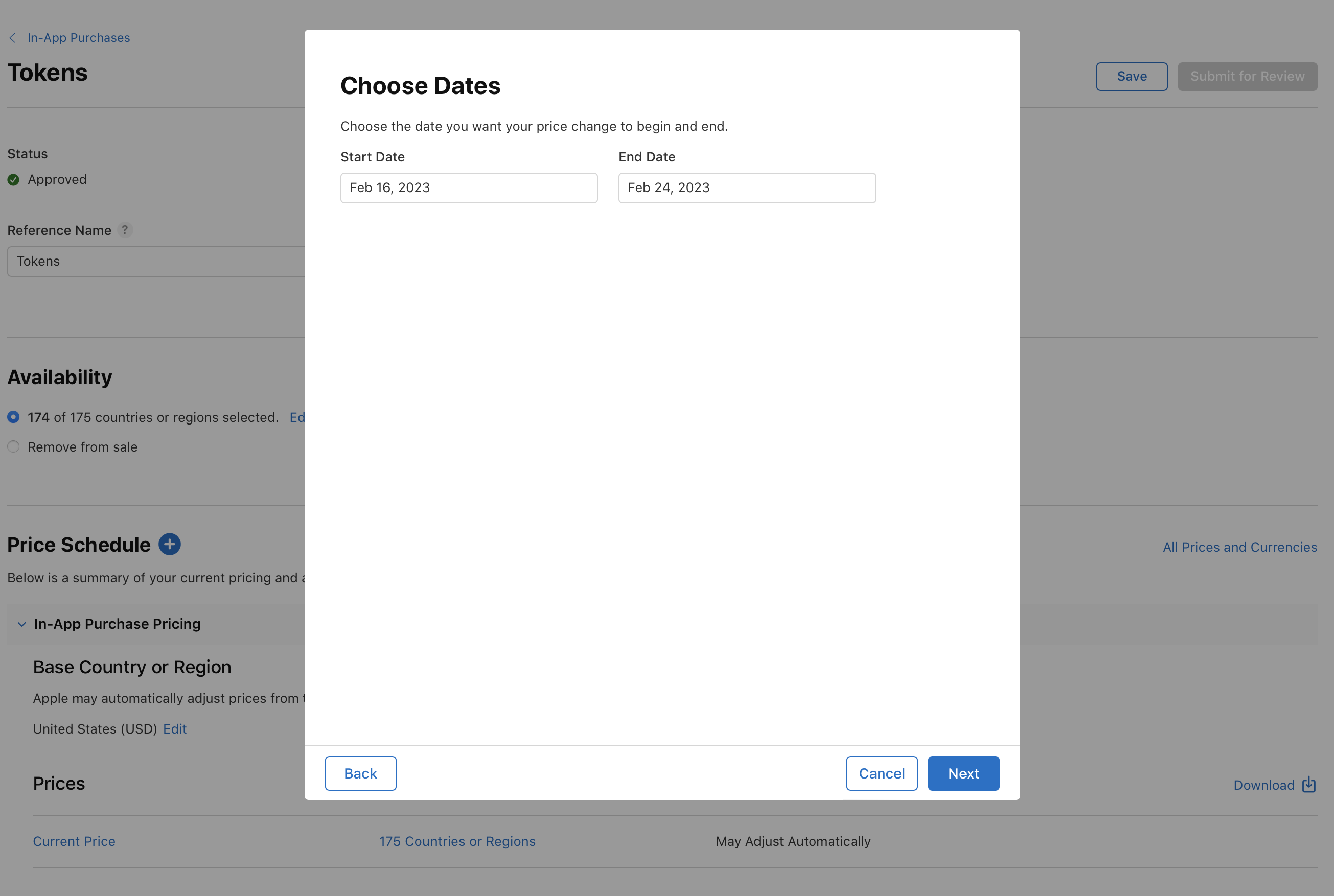Viewport: 1334px width, 896px height.
Task: Add a price change with the plus icon
Action: click(169, 544)
